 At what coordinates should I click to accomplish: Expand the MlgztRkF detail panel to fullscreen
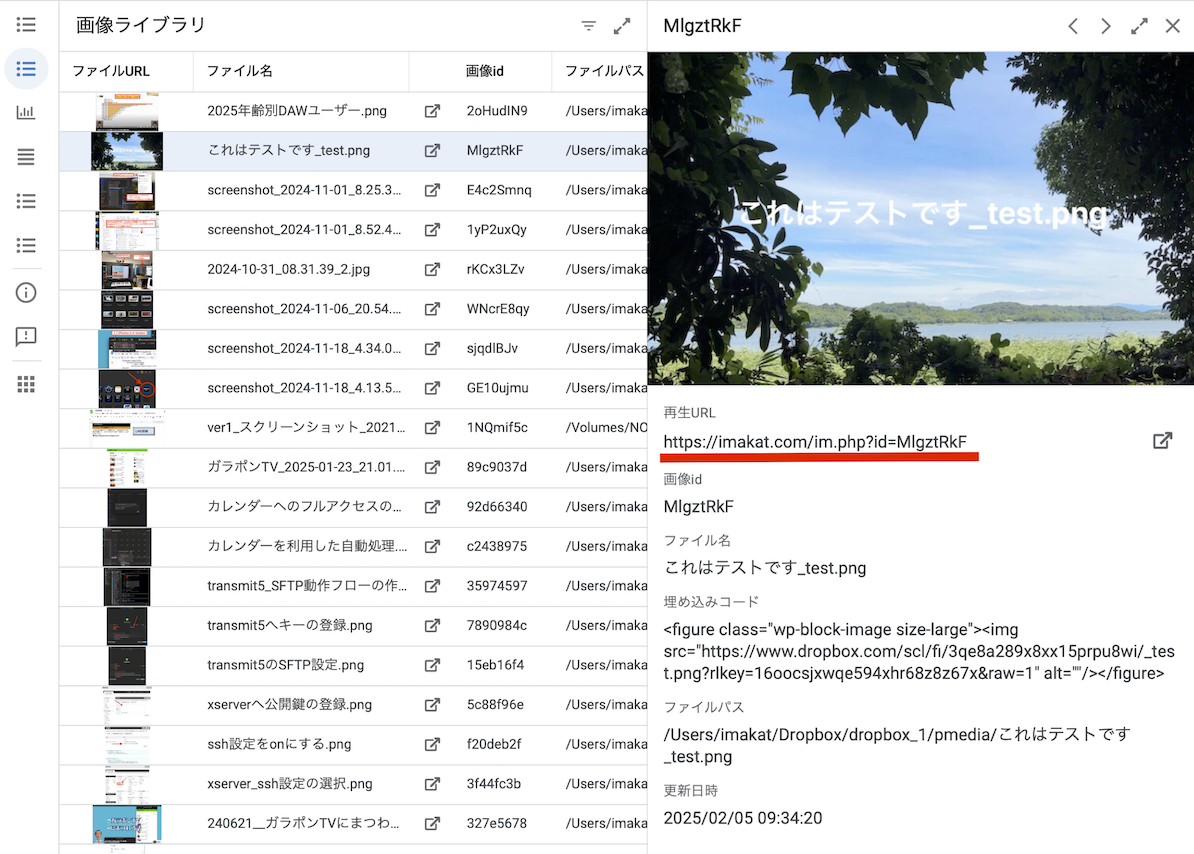coord(1139,26)
